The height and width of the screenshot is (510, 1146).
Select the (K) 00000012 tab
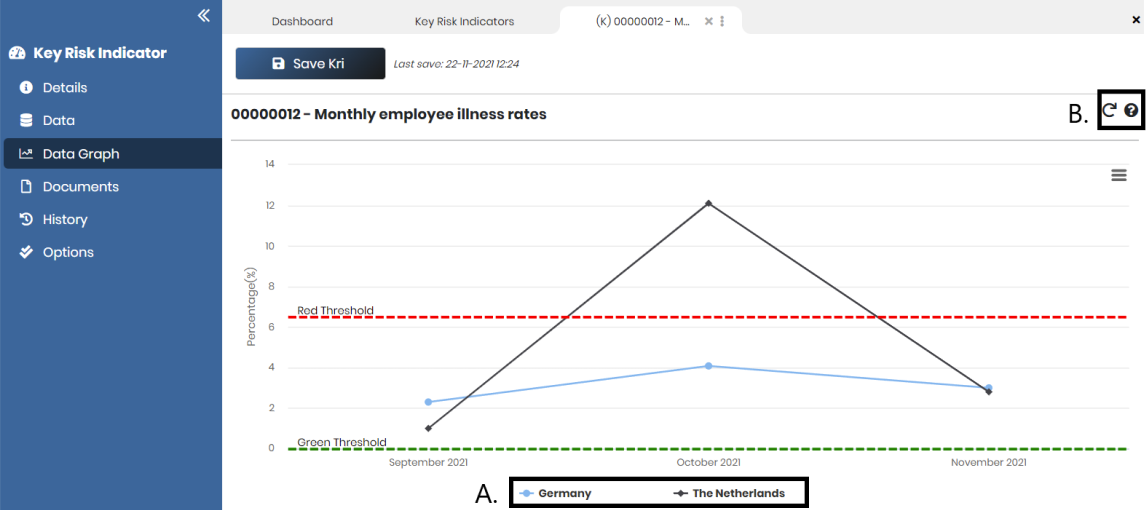tap(642, 21)
